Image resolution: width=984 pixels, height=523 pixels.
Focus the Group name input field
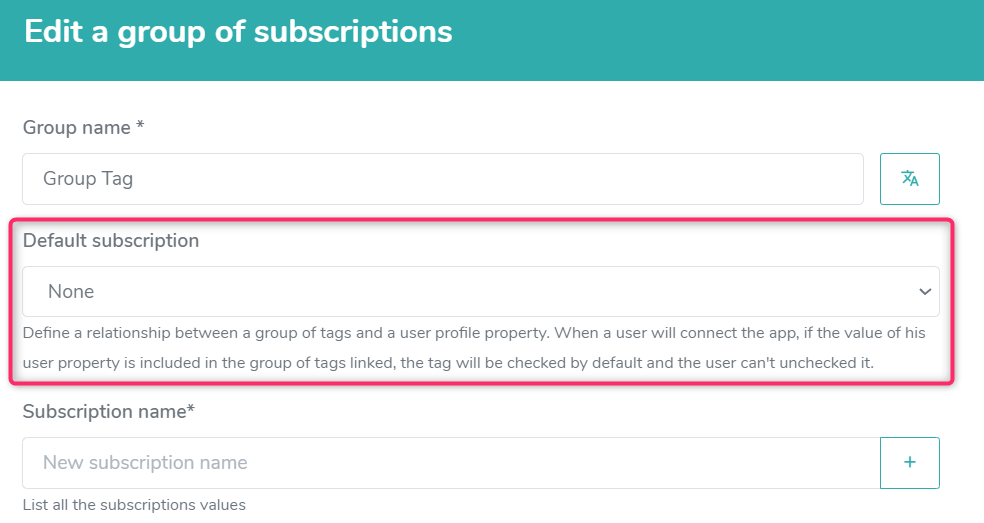[443, 179]
